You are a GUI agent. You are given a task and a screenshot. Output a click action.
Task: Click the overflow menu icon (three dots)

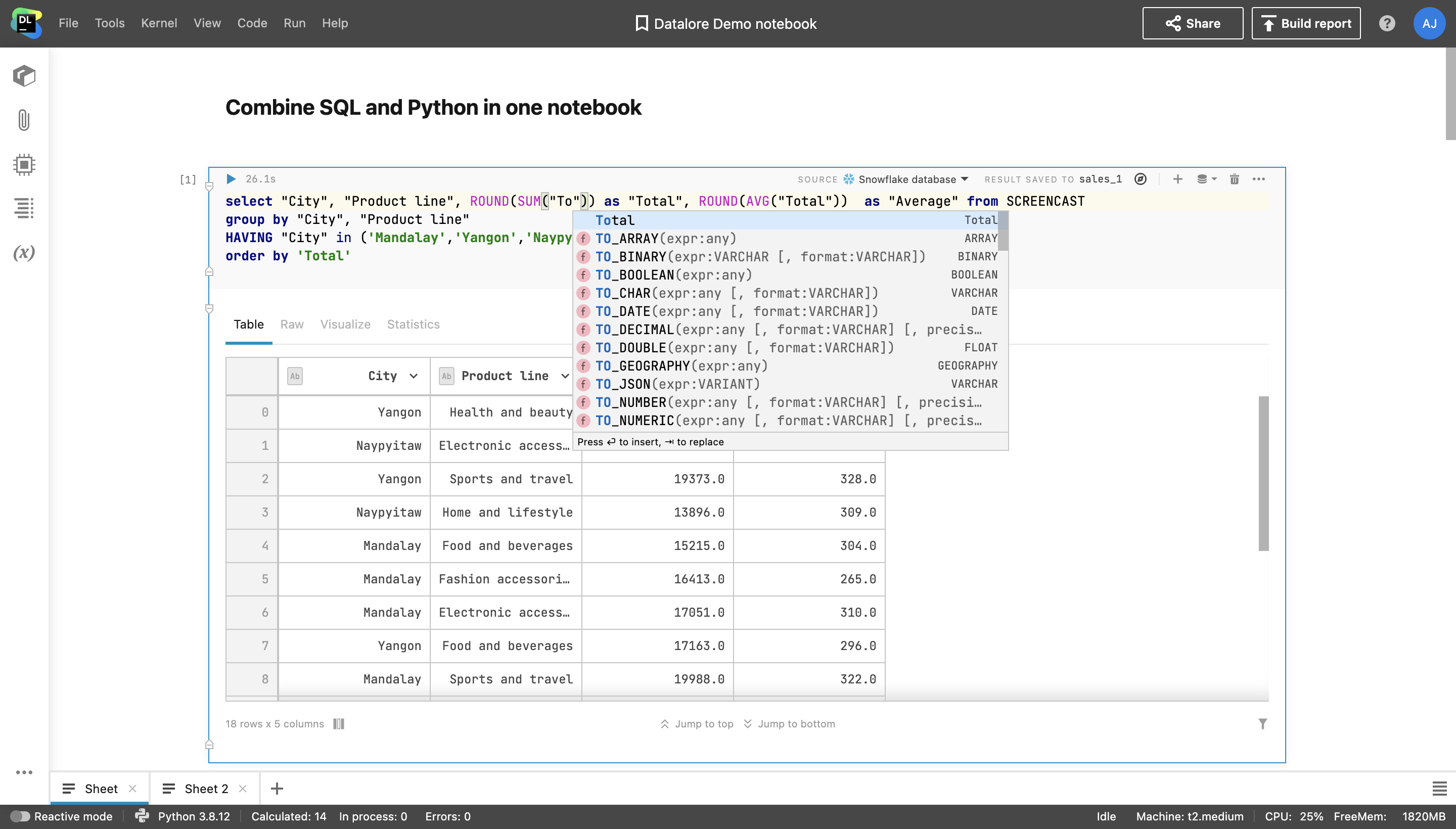coord(1259,179)
